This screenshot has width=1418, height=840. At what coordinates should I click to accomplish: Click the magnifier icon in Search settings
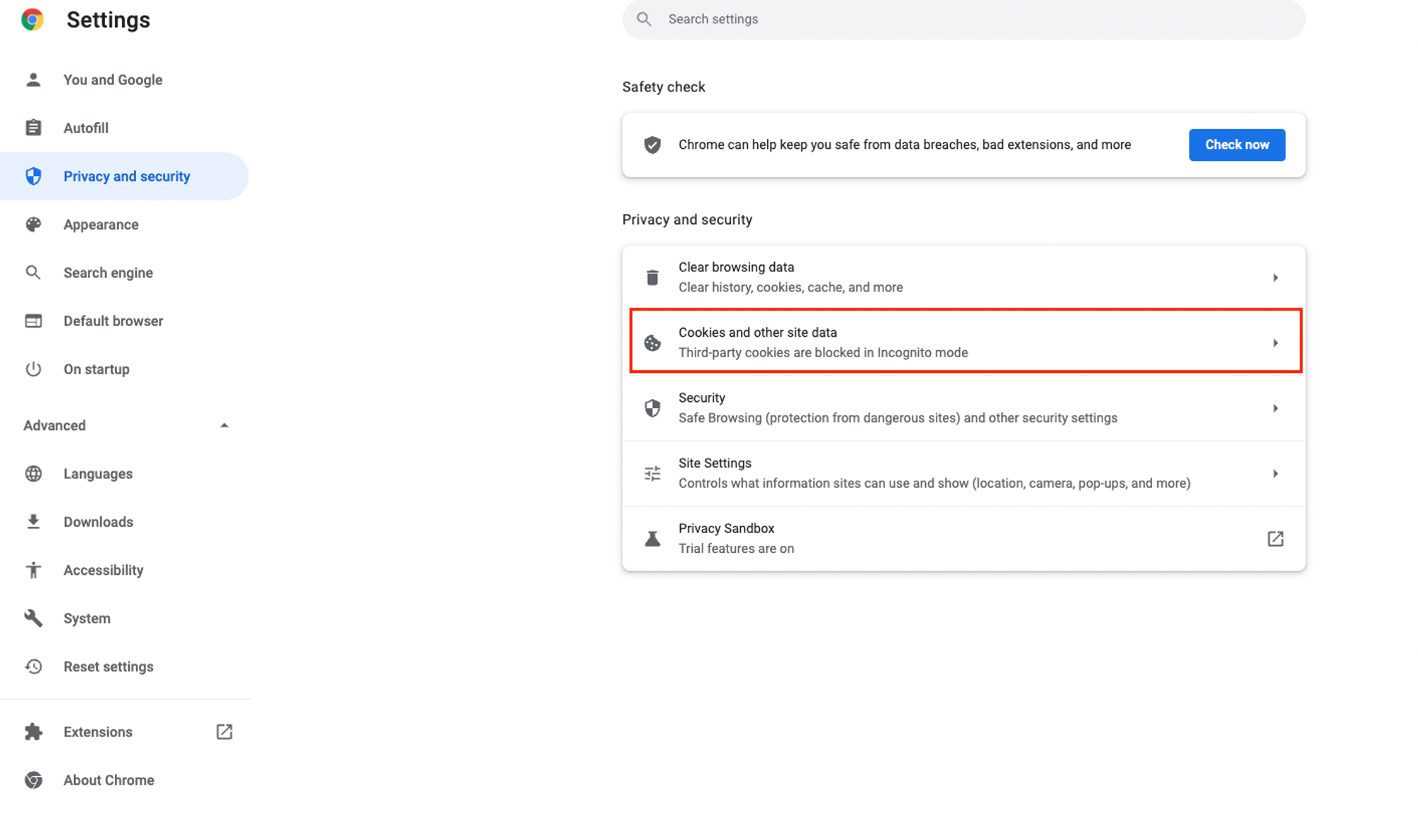click(644, 19)
